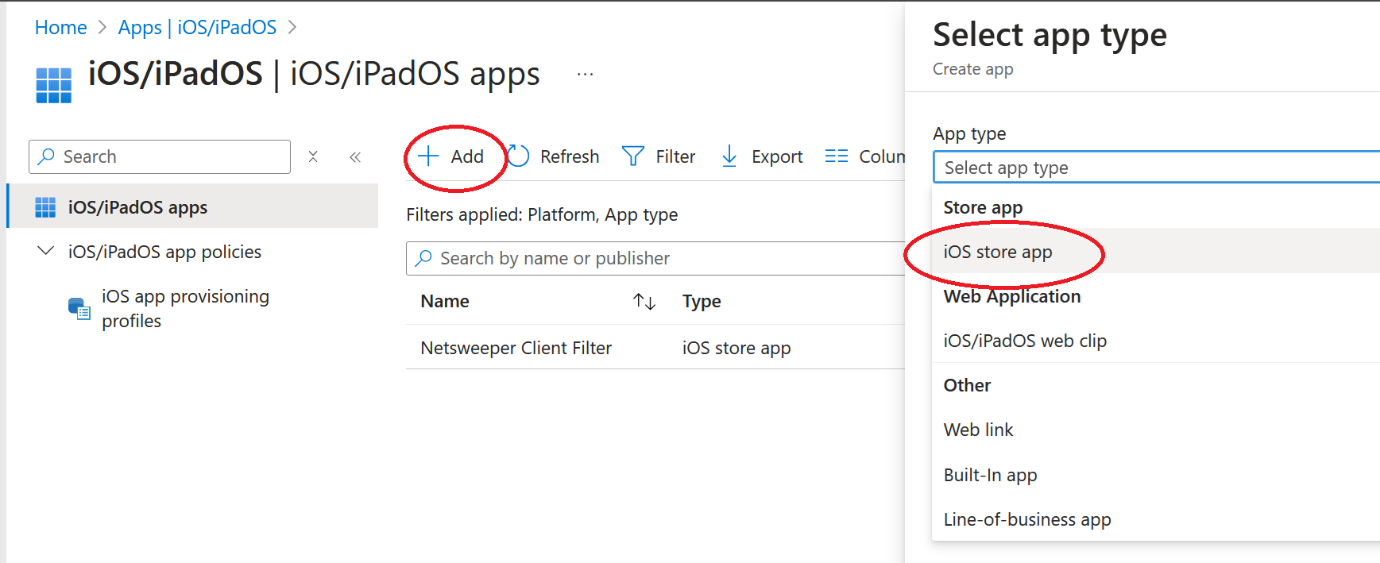Click the Type column header
The width and height of the screenshot is (1380, 563).
pos(702,302)
